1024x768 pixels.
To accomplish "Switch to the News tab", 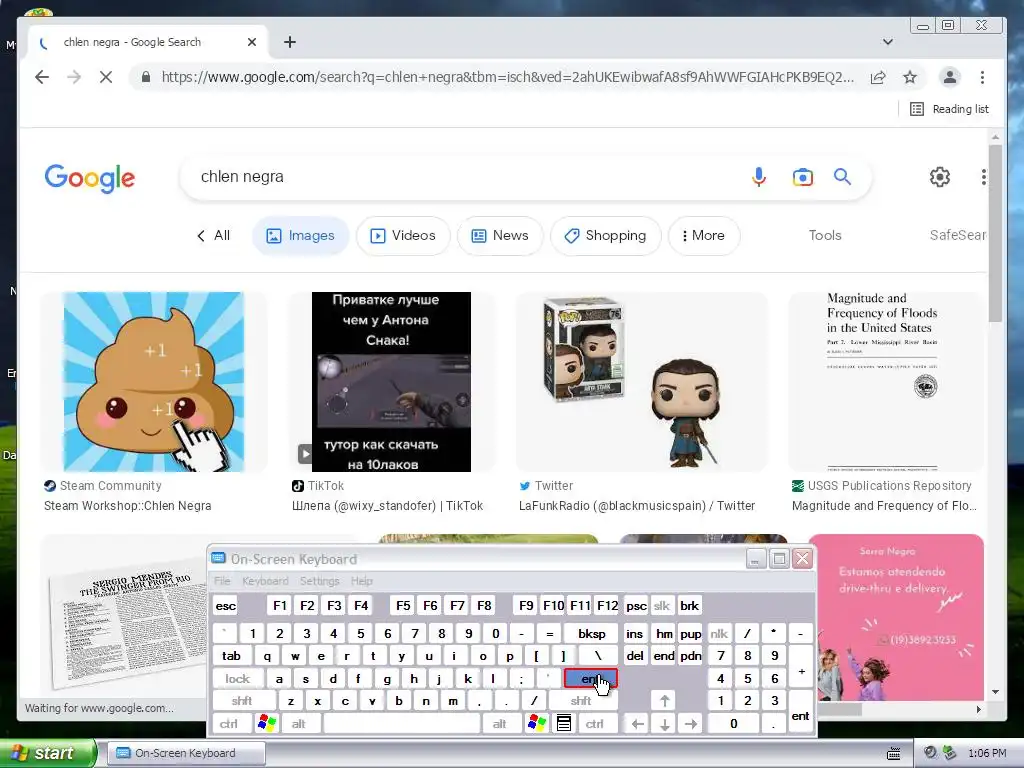I will click(x=500, y=236).
